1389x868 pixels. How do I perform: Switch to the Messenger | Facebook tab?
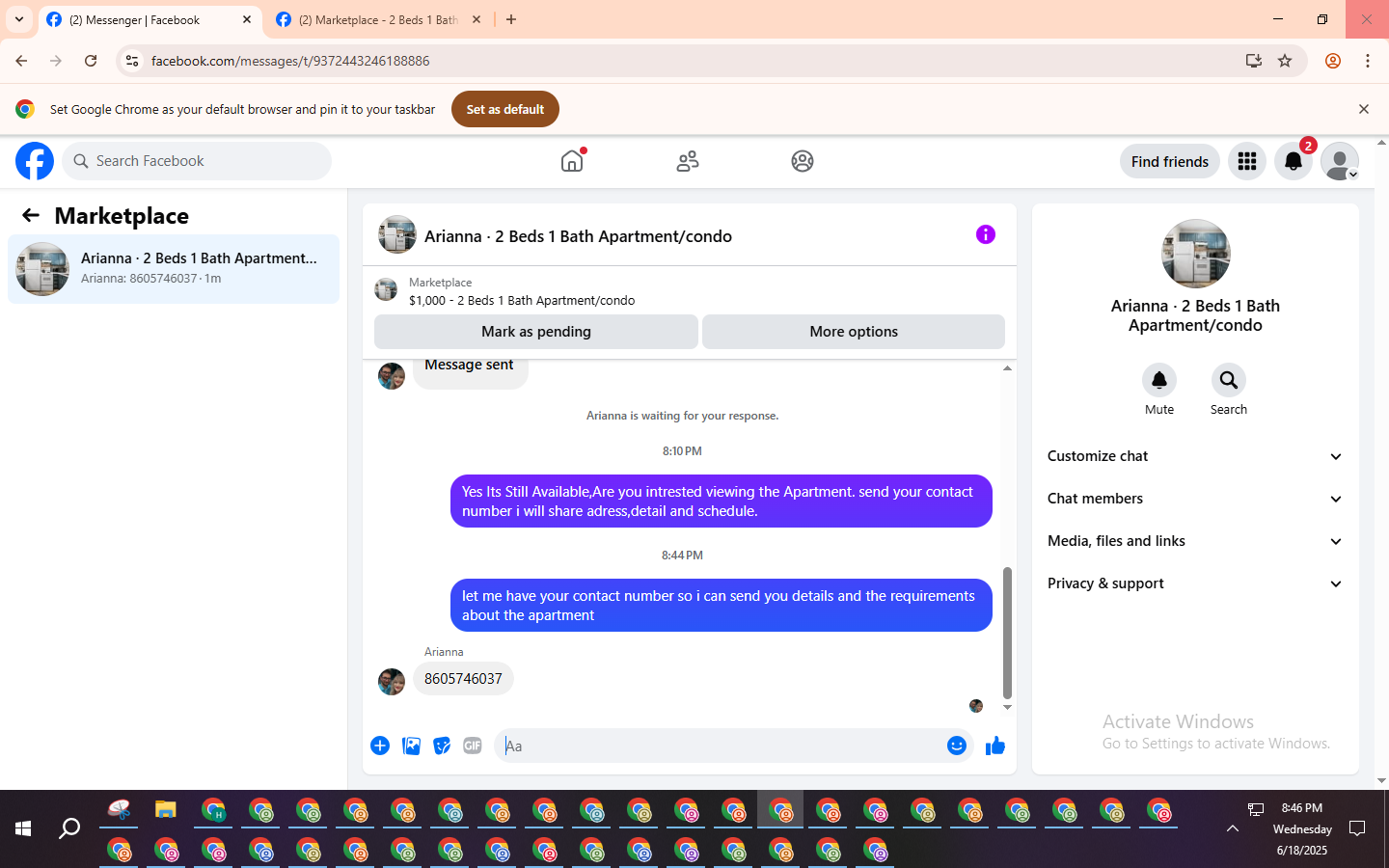(x=150, y=20)
